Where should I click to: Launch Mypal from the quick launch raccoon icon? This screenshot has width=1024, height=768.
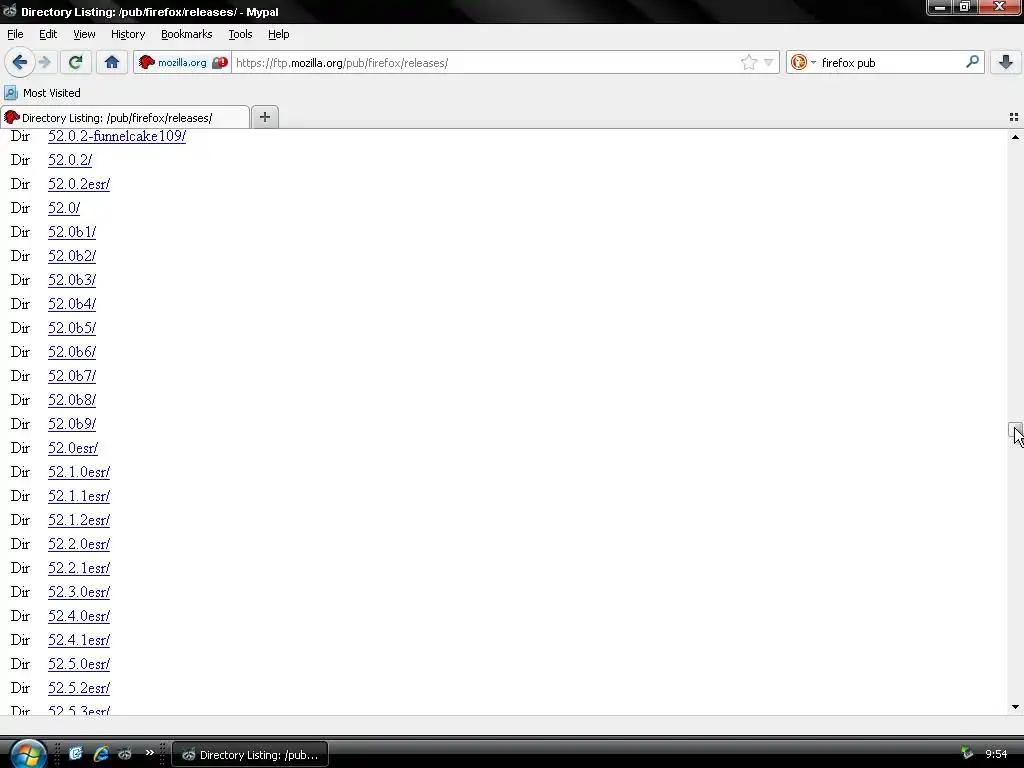click(x=124, y=754)
